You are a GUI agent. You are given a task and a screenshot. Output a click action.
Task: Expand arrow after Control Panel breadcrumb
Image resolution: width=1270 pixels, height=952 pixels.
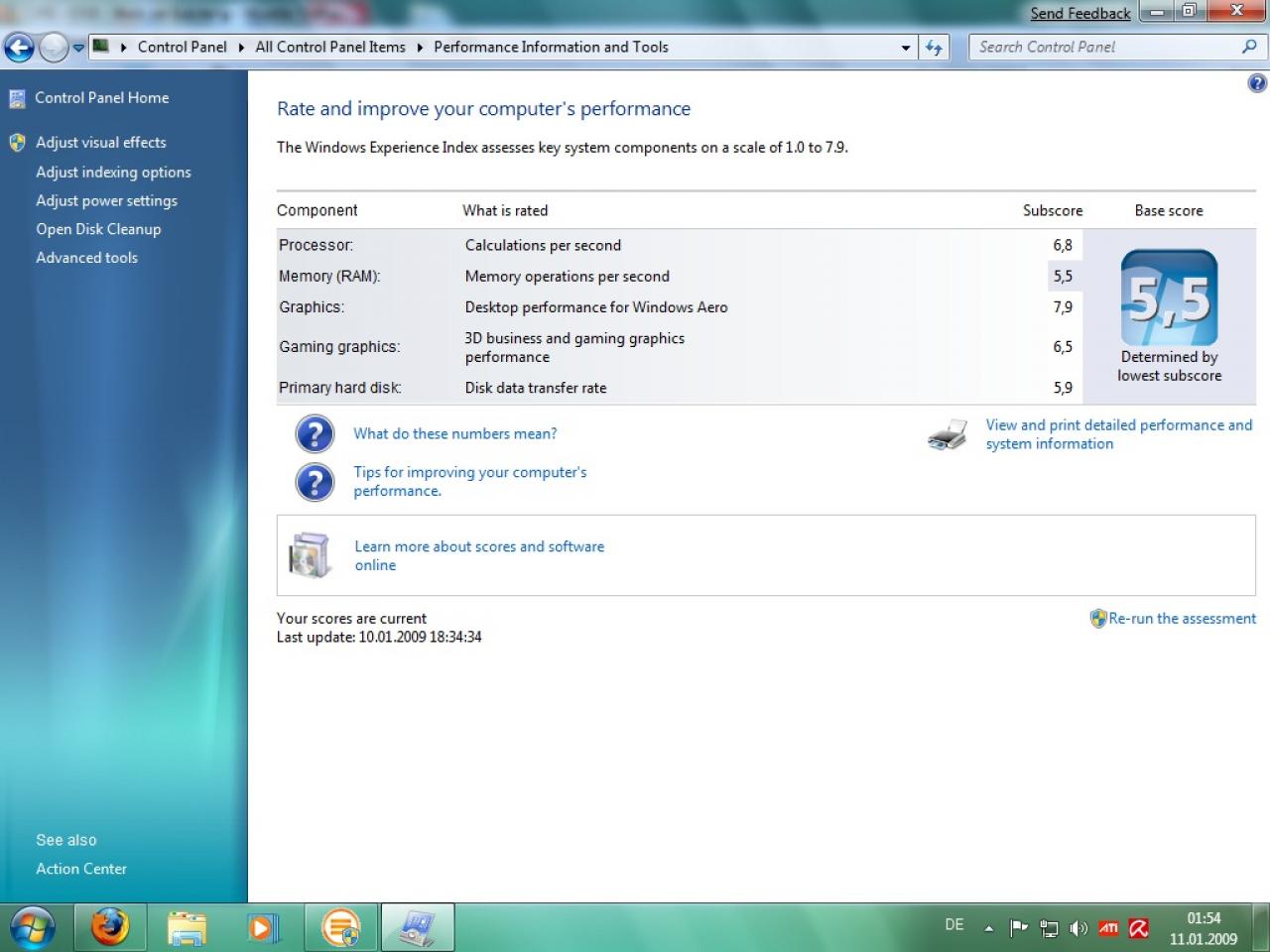241,47
